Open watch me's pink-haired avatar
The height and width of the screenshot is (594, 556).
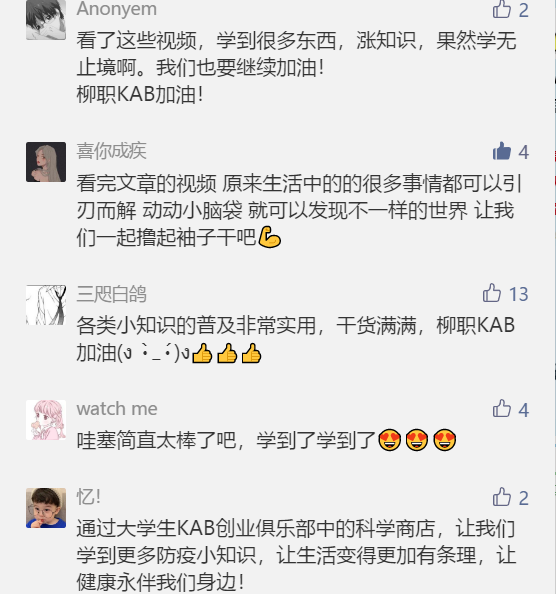coord(46,420)
